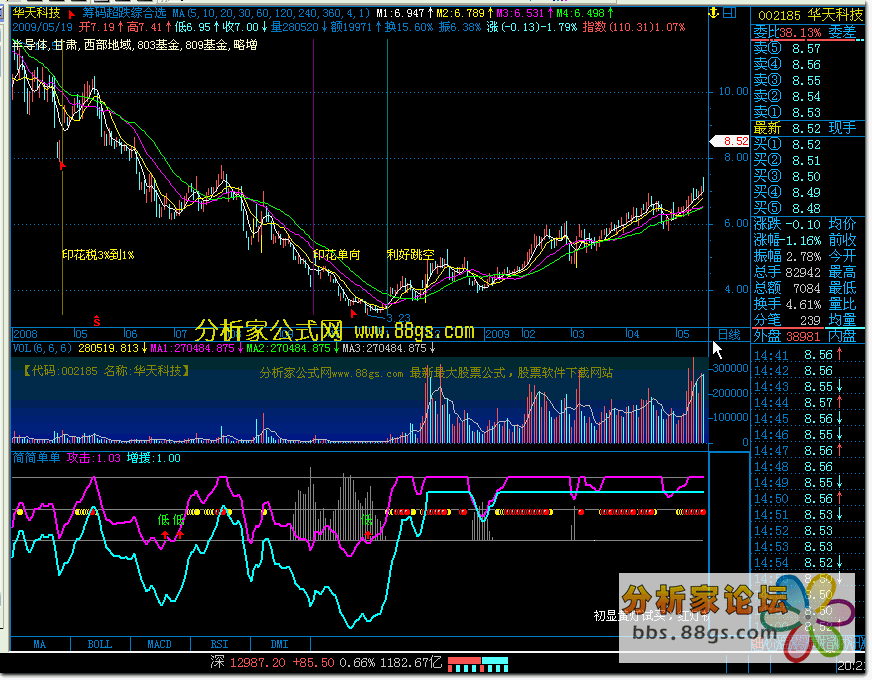
Task: Click the red and cyan market bar in status bar
Action: pyautogui.click(x=478, y=664)
